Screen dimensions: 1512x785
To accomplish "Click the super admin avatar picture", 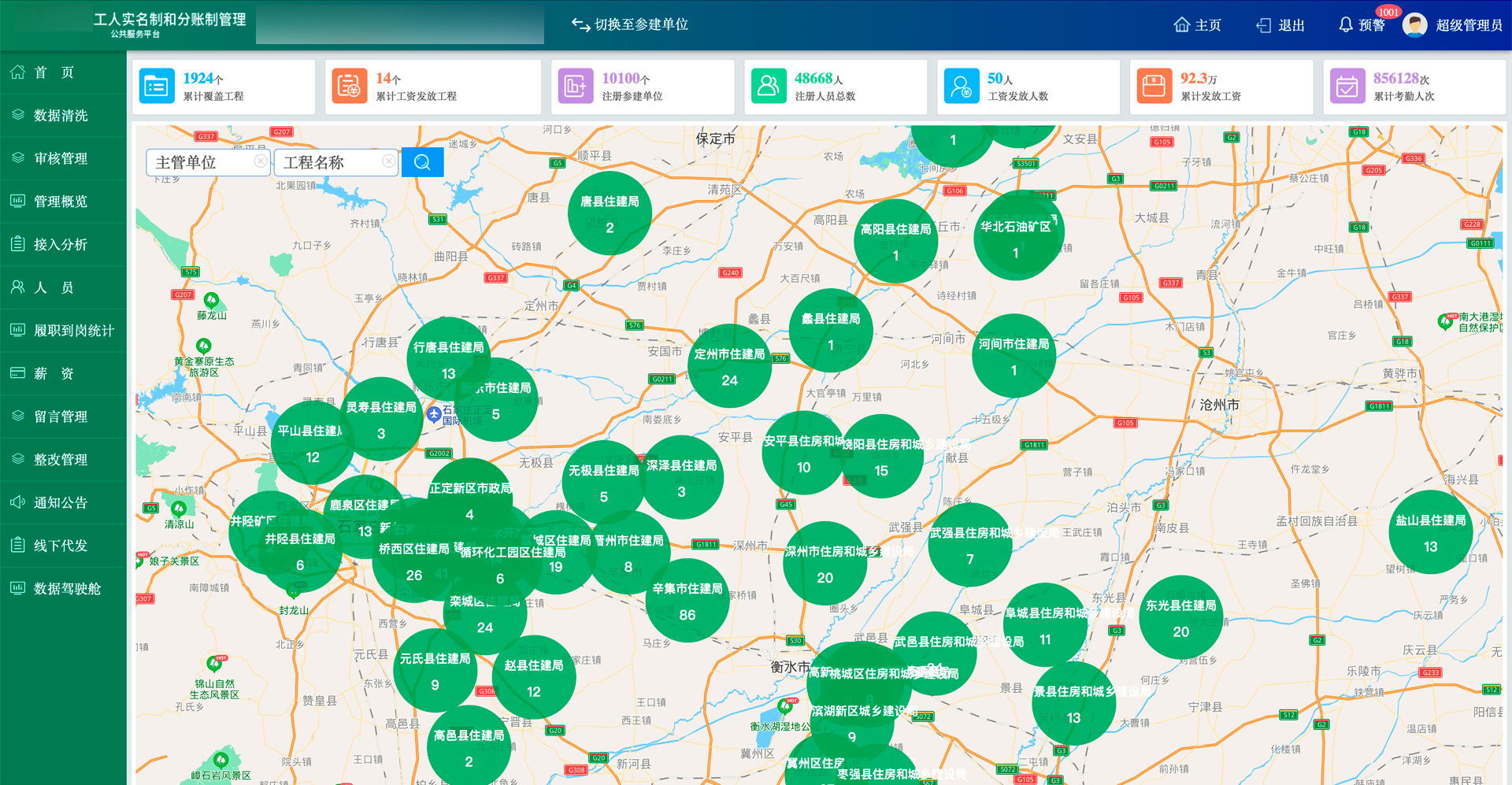I will pos(1414,24).
